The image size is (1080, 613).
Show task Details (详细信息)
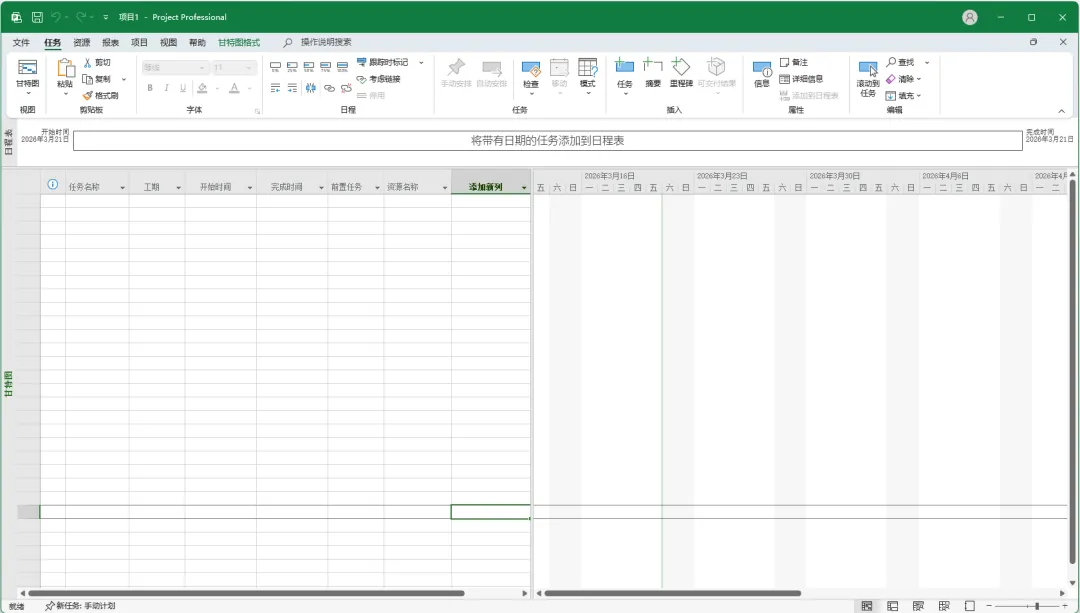801,79
